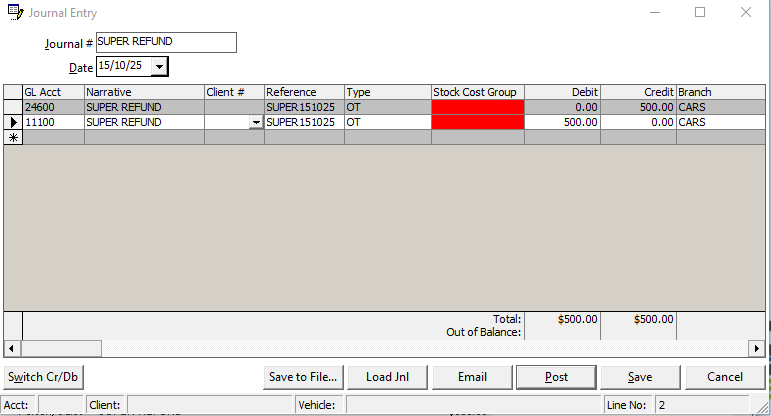Click the empty Client # cell in 24600 row

point(235,107)
